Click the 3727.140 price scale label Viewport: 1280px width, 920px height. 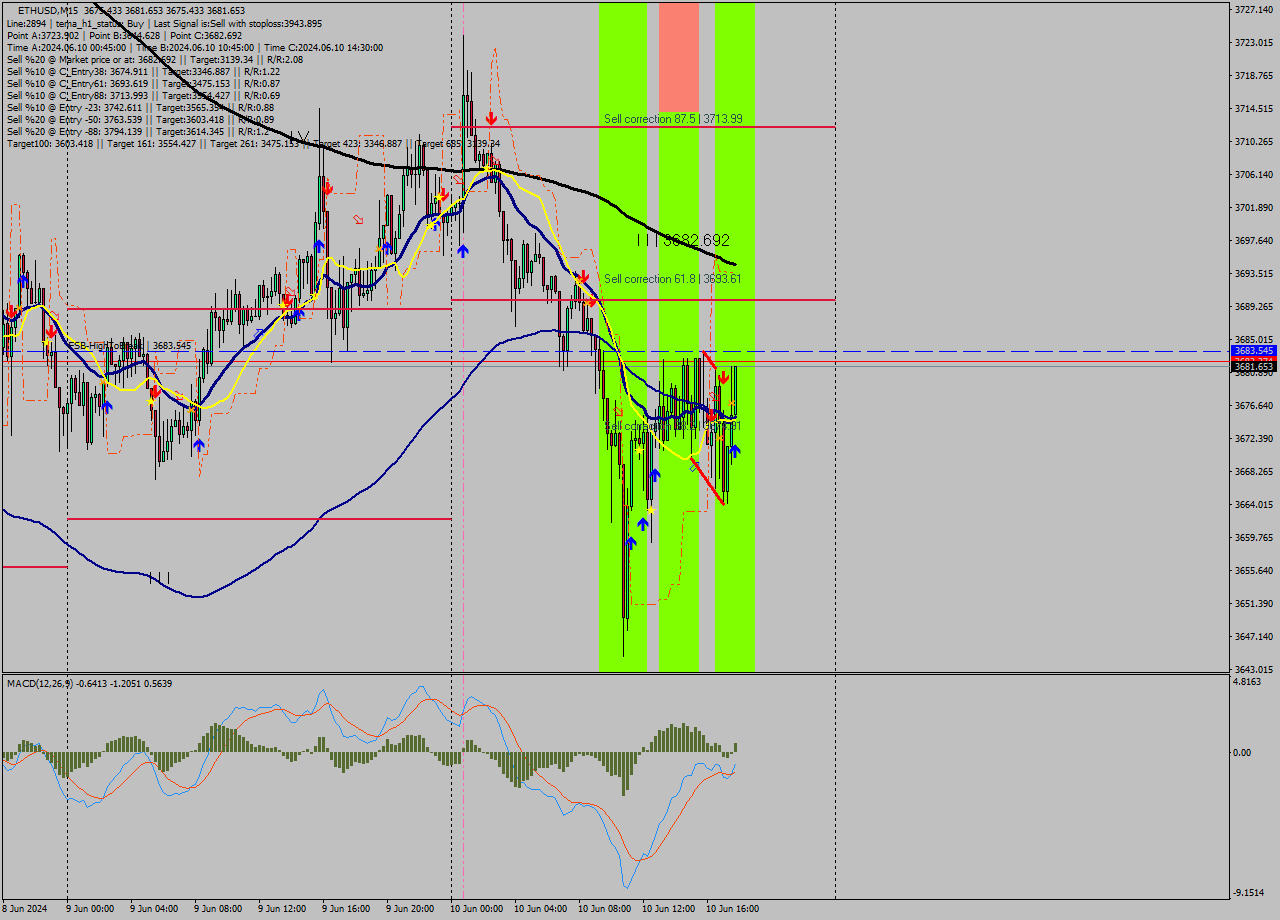[1253, 9]
